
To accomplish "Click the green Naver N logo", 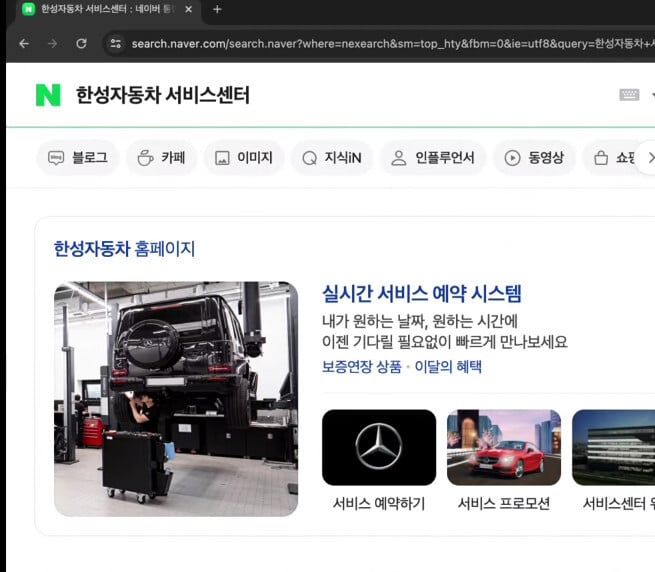I will tap(48, 95).
